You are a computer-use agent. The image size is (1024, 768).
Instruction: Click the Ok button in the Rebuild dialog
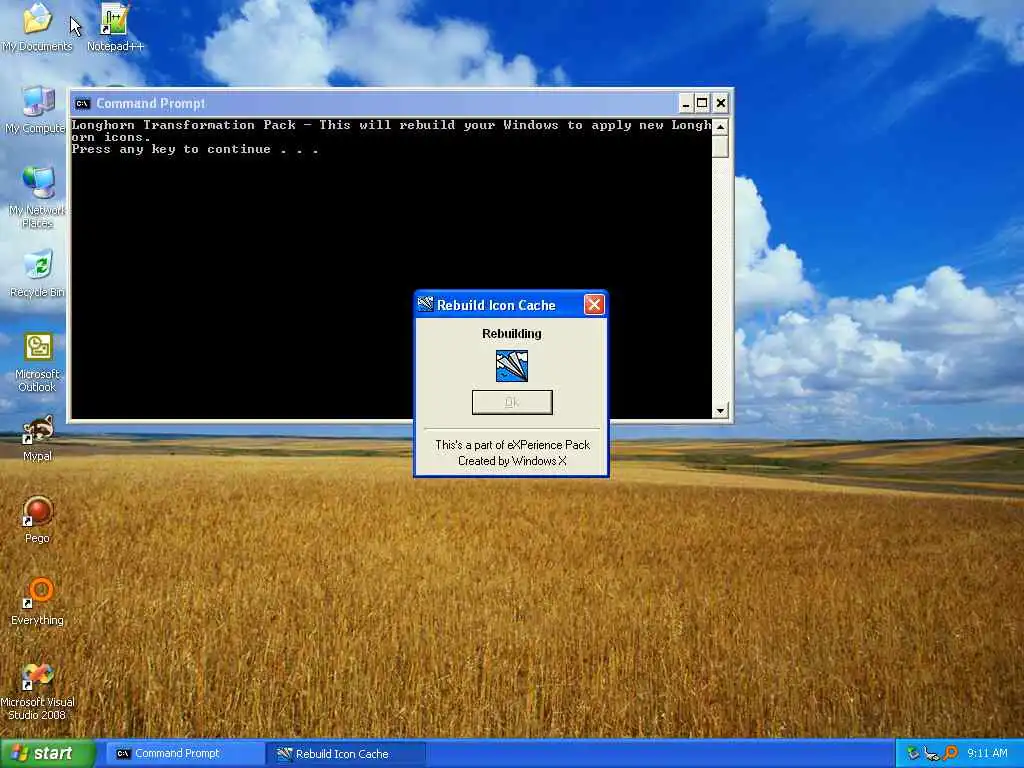coord(512,402)
